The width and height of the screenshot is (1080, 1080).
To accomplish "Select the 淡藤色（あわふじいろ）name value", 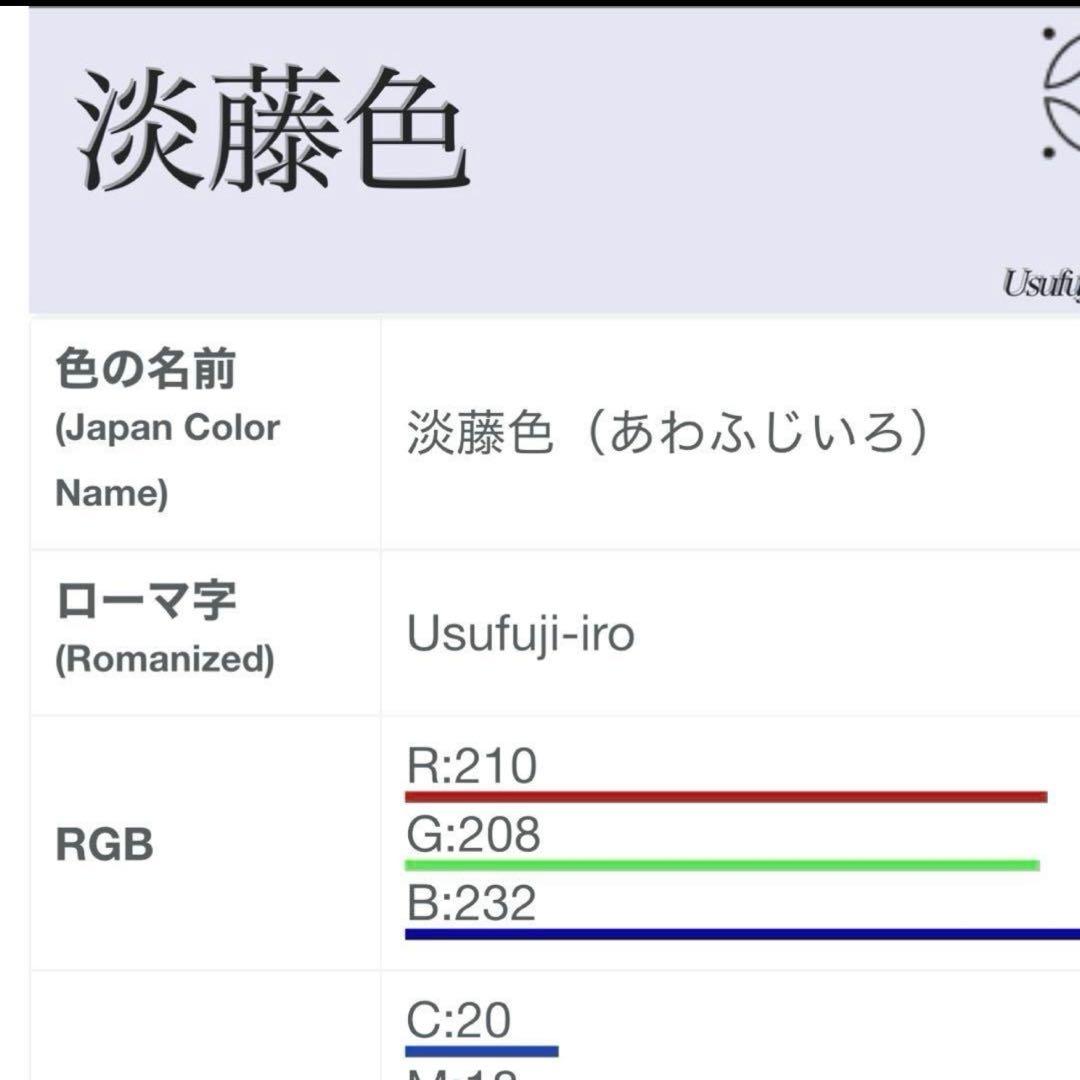I will coord(669,435).
